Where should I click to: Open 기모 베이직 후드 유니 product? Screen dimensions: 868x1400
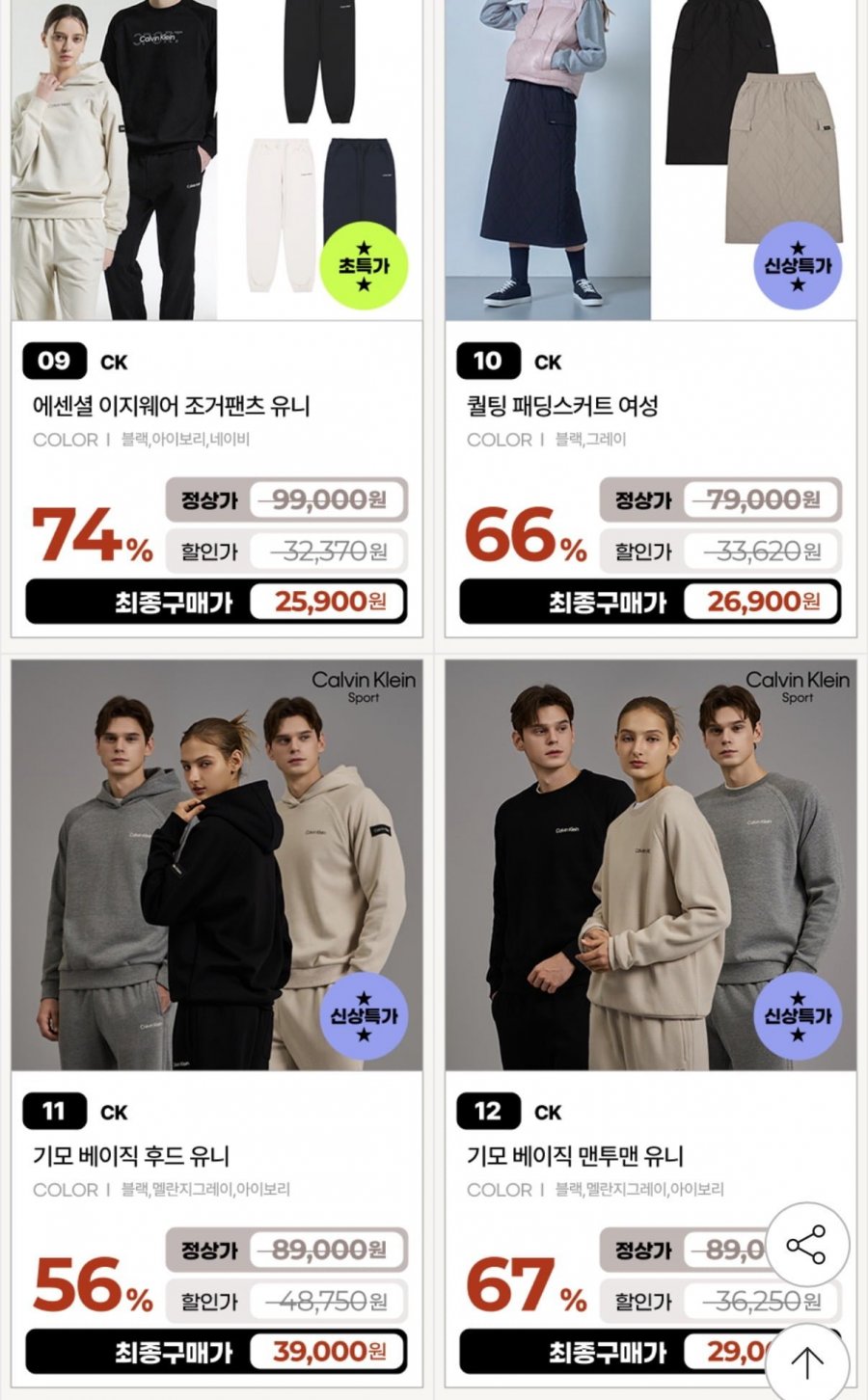pos(131,1156)
